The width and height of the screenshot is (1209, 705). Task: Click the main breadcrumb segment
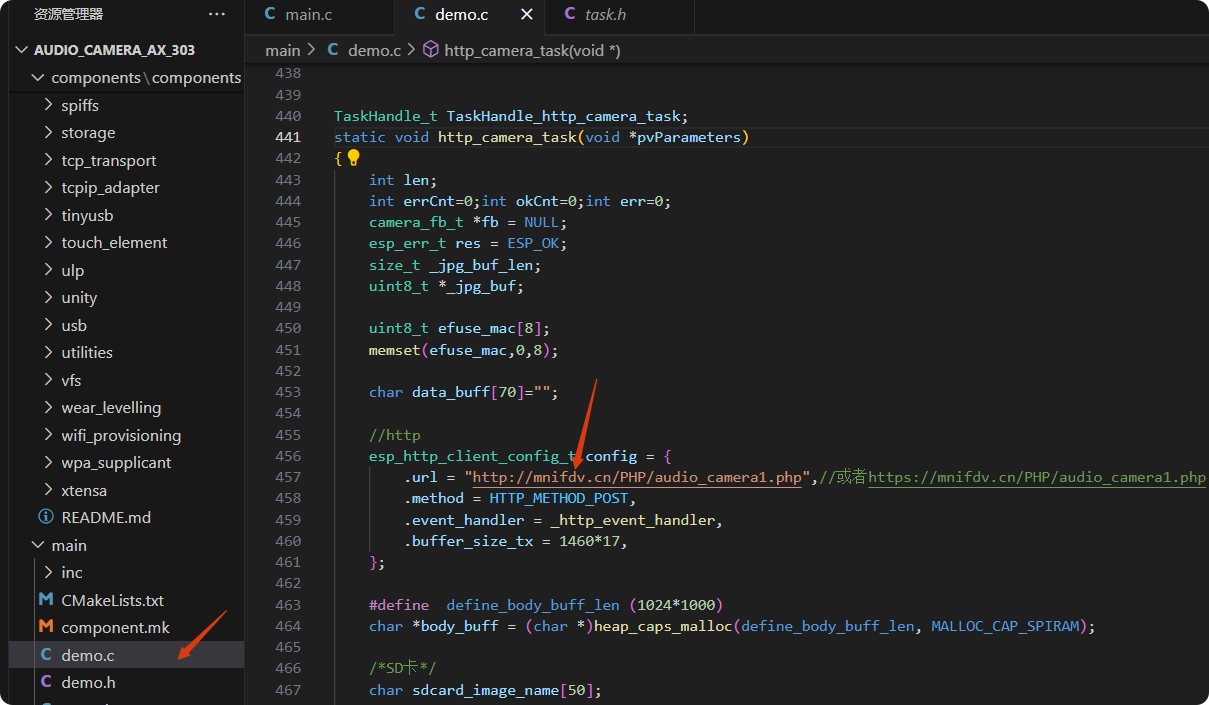pyautogui.click(x=282, y=50)
